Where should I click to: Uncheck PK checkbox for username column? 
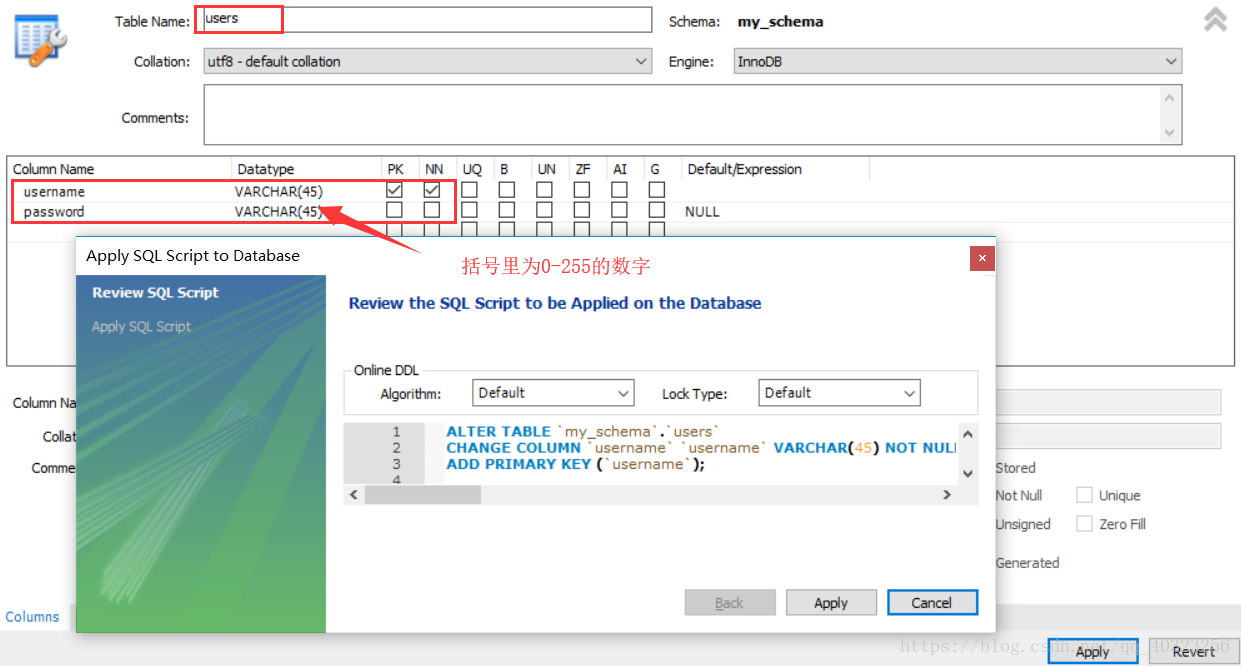pos(395,189)
